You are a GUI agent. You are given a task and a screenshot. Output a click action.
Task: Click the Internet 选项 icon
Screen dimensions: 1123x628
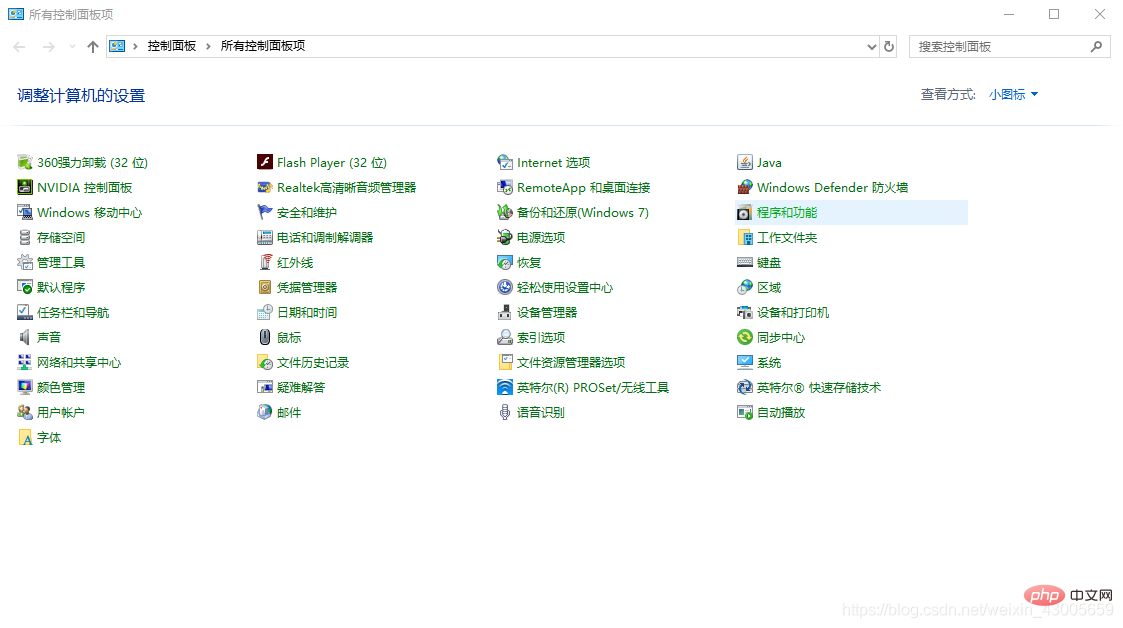point(504,163)
